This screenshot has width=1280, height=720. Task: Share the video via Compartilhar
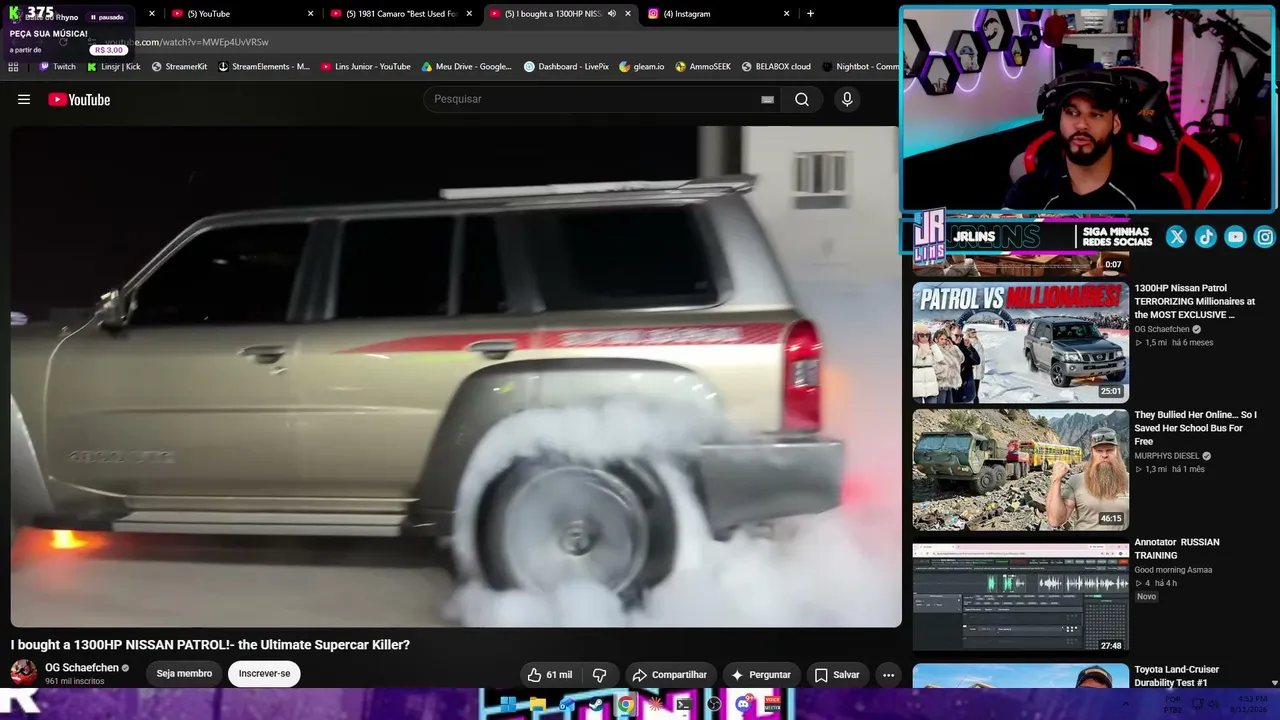pyautogui.click(x=670, y=675)
